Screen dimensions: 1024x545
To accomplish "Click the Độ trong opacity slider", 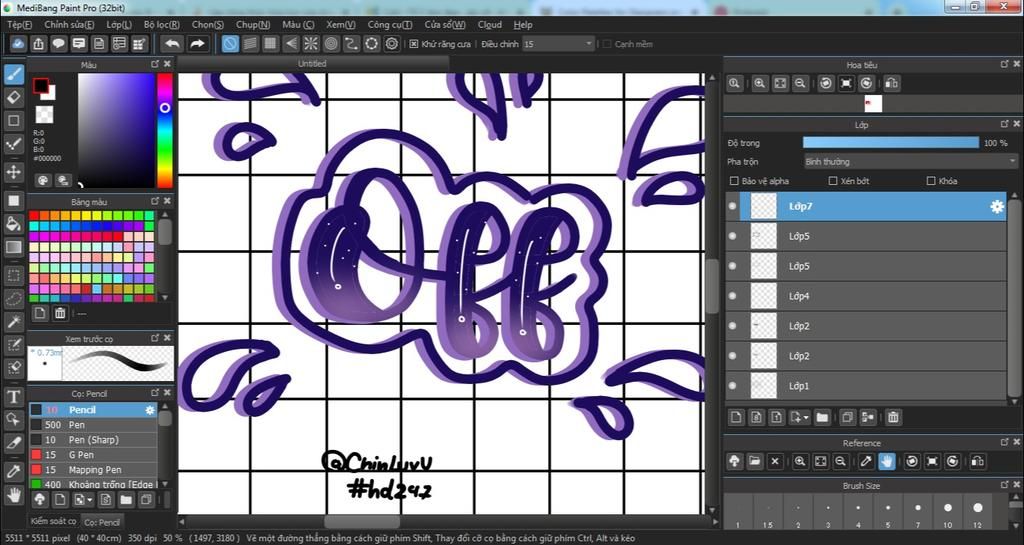I will [891, 143].
